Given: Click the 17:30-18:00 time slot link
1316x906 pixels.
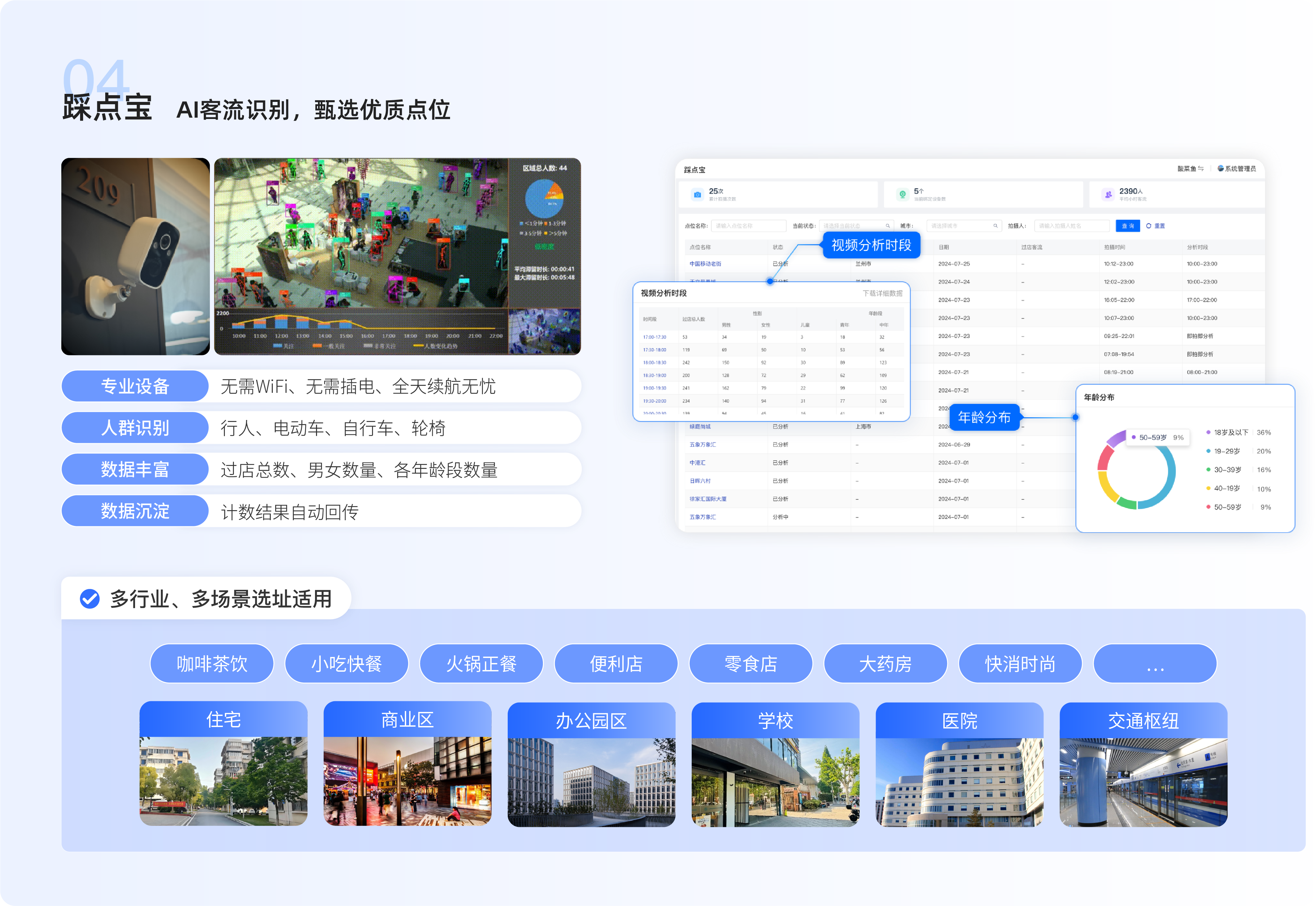Looking at the screenshot, I should coord(654,350).
